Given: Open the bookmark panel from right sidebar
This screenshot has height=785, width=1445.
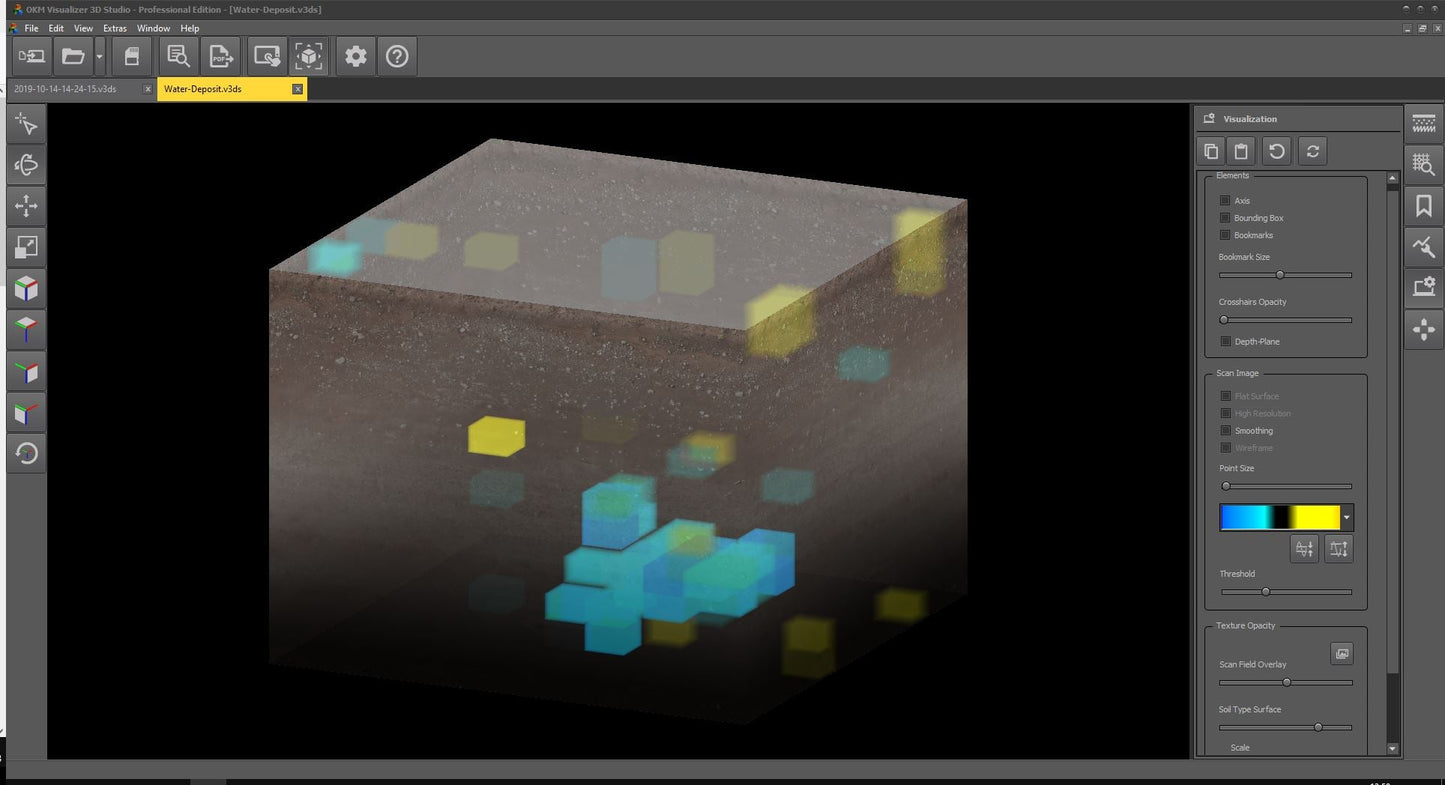Looking at the screenshot, I should [x=1423, y=206].
